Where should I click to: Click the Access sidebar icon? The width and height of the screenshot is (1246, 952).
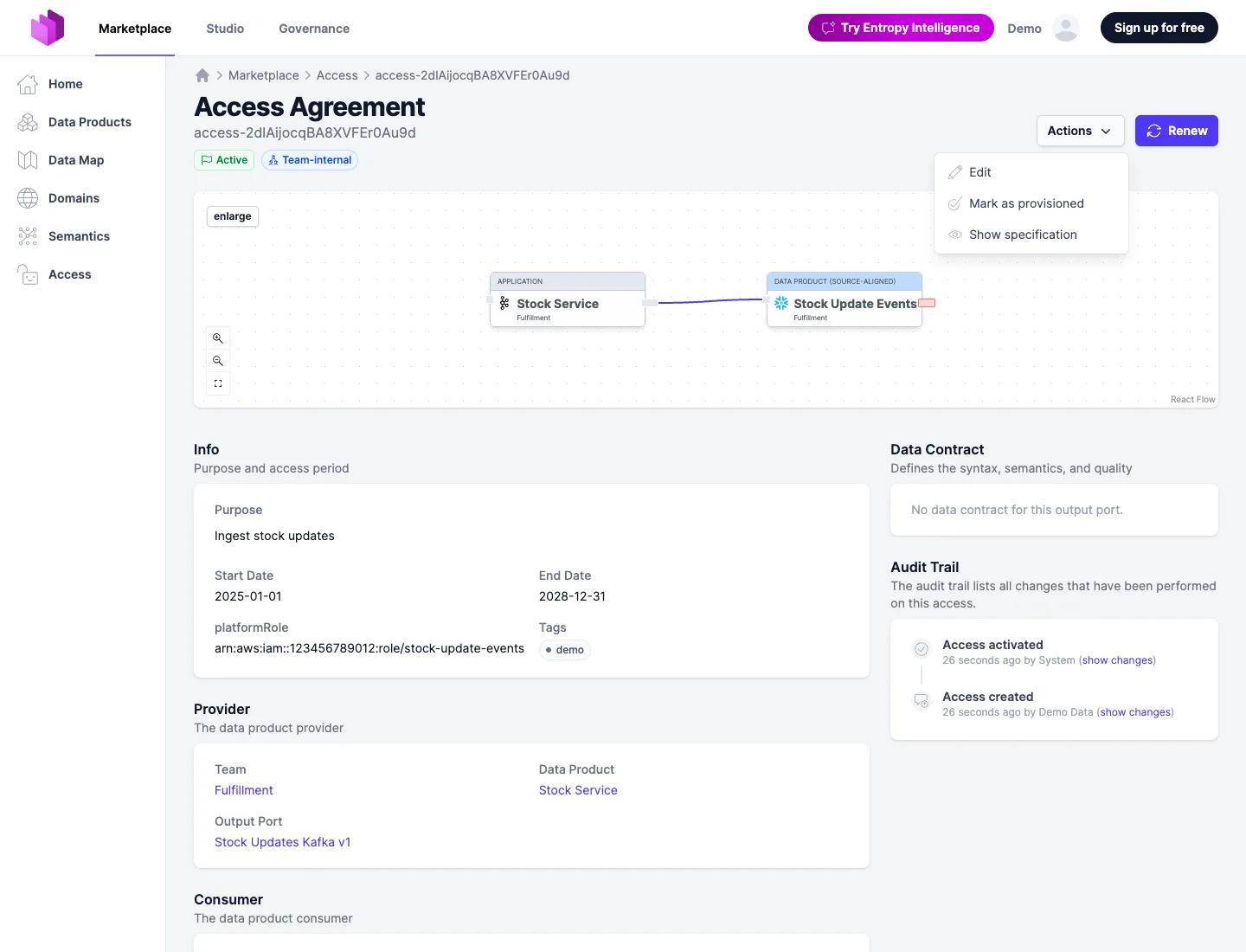coord(28,274)
